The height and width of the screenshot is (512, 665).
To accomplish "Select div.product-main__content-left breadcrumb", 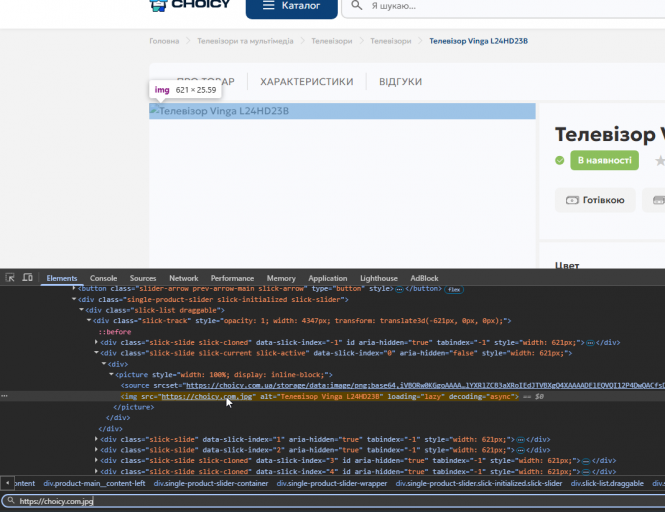I will 94,484.
